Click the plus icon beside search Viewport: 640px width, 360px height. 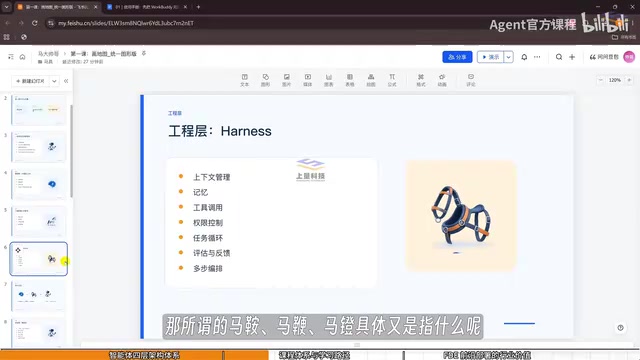(572, 57)
